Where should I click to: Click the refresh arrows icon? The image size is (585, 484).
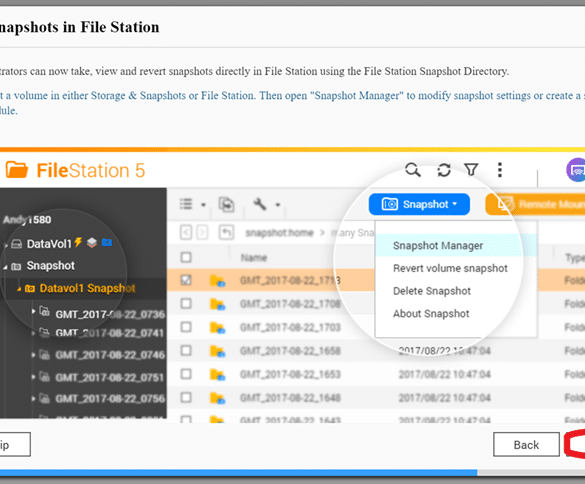click(444, 170)
